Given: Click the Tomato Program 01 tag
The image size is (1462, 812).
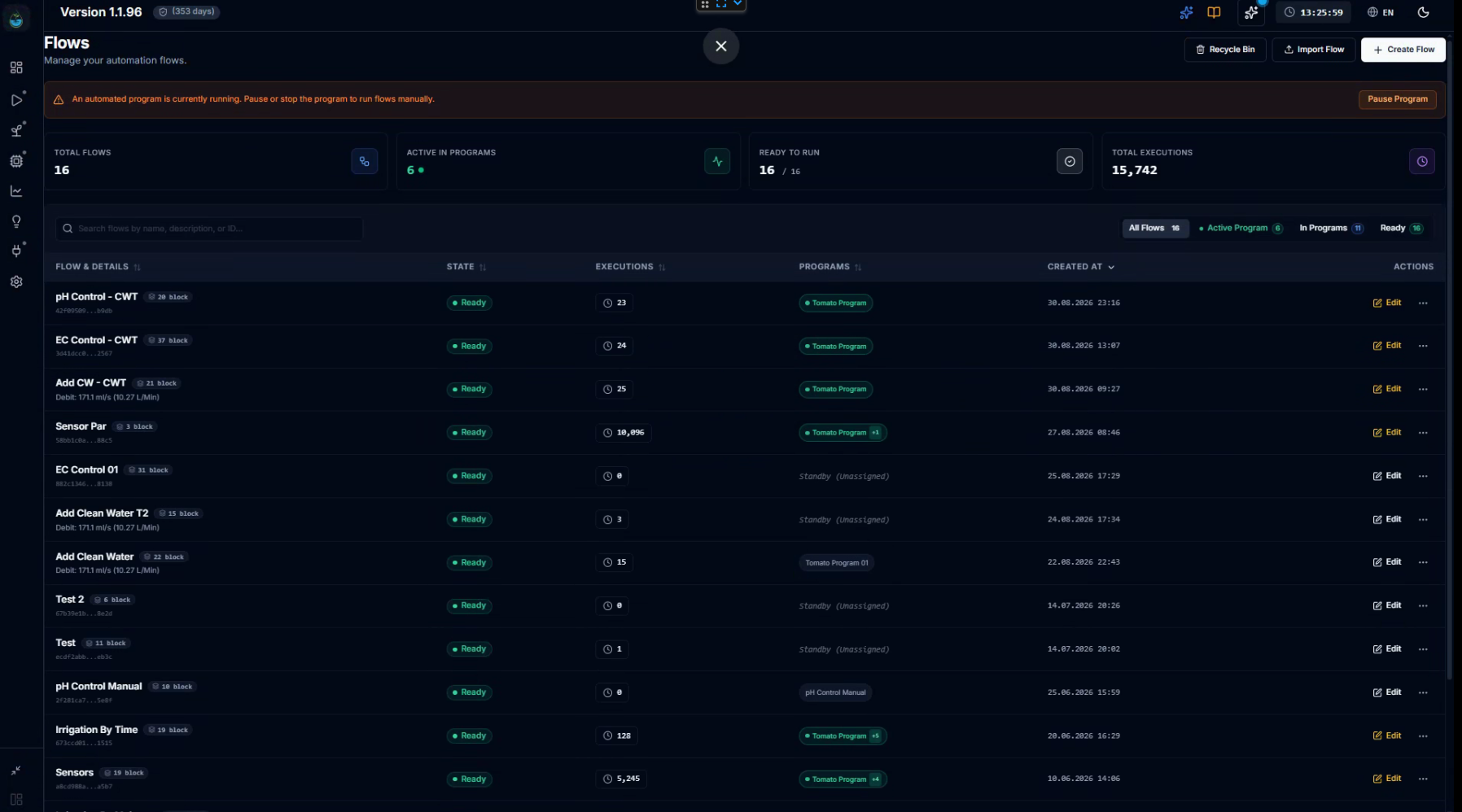Looking at the screenshot, I should (x=837, y=563).
